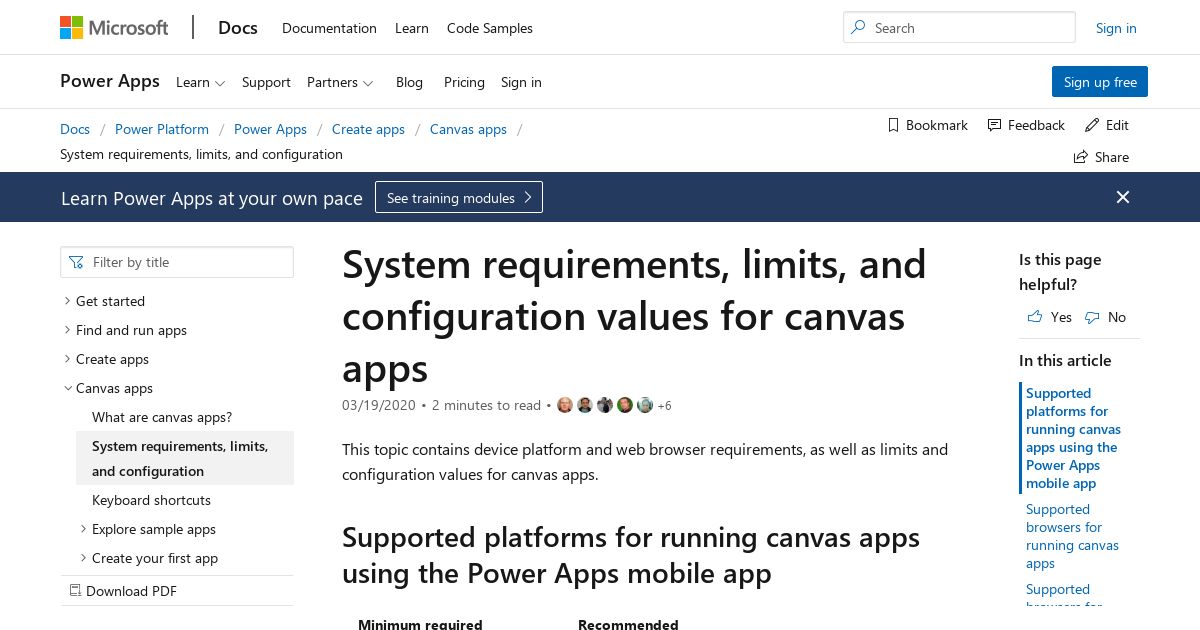The height and width of the screenshot is (630, 1200).
Task: Open the Documentation menu item
Action: point(329,28)
